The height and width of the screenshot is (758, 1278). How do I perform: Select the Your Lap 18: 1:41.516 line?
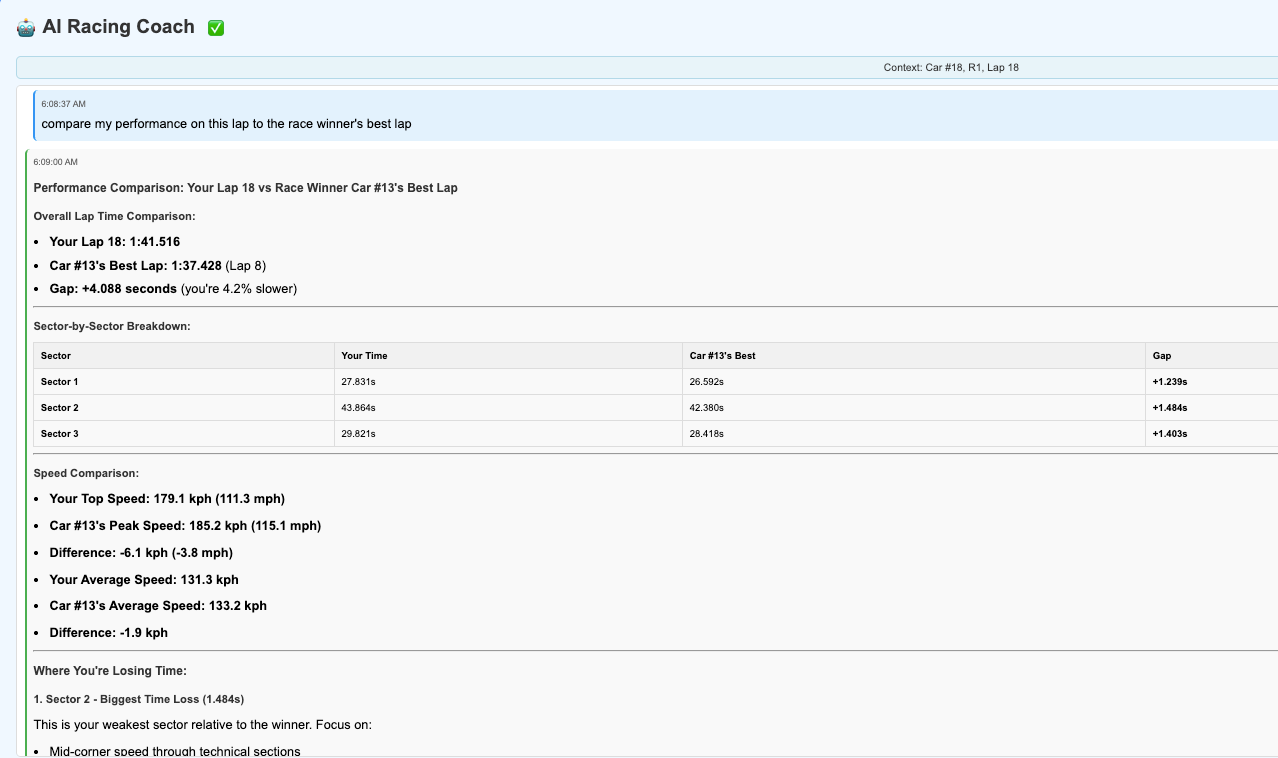point(114,242)
